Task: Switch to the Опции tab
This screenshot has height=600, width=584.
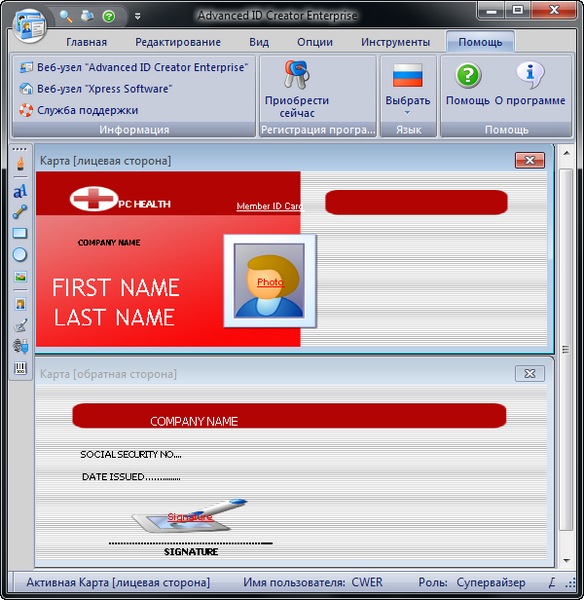Action: 315,42
